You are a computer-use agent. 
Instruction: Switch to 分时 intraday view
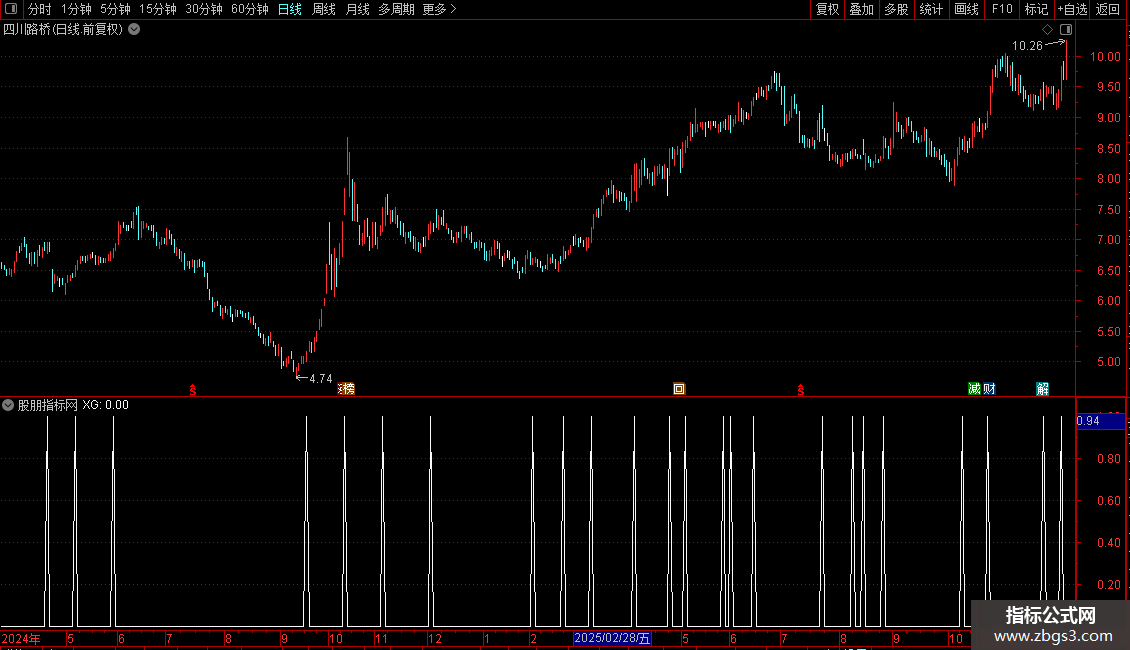point(40,9)
